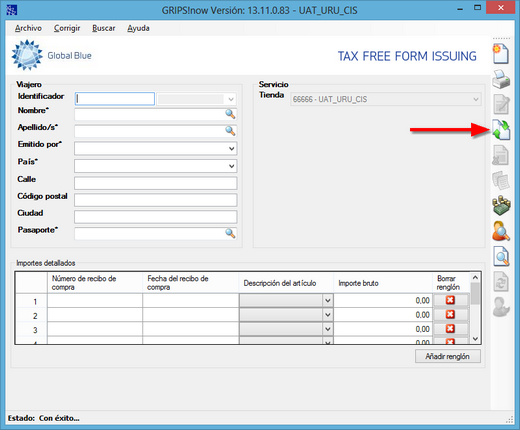Click row 2 Fecha del recibo cell
Image resolution: width=520 pixels, height=430 pixels.
point(191,315)
